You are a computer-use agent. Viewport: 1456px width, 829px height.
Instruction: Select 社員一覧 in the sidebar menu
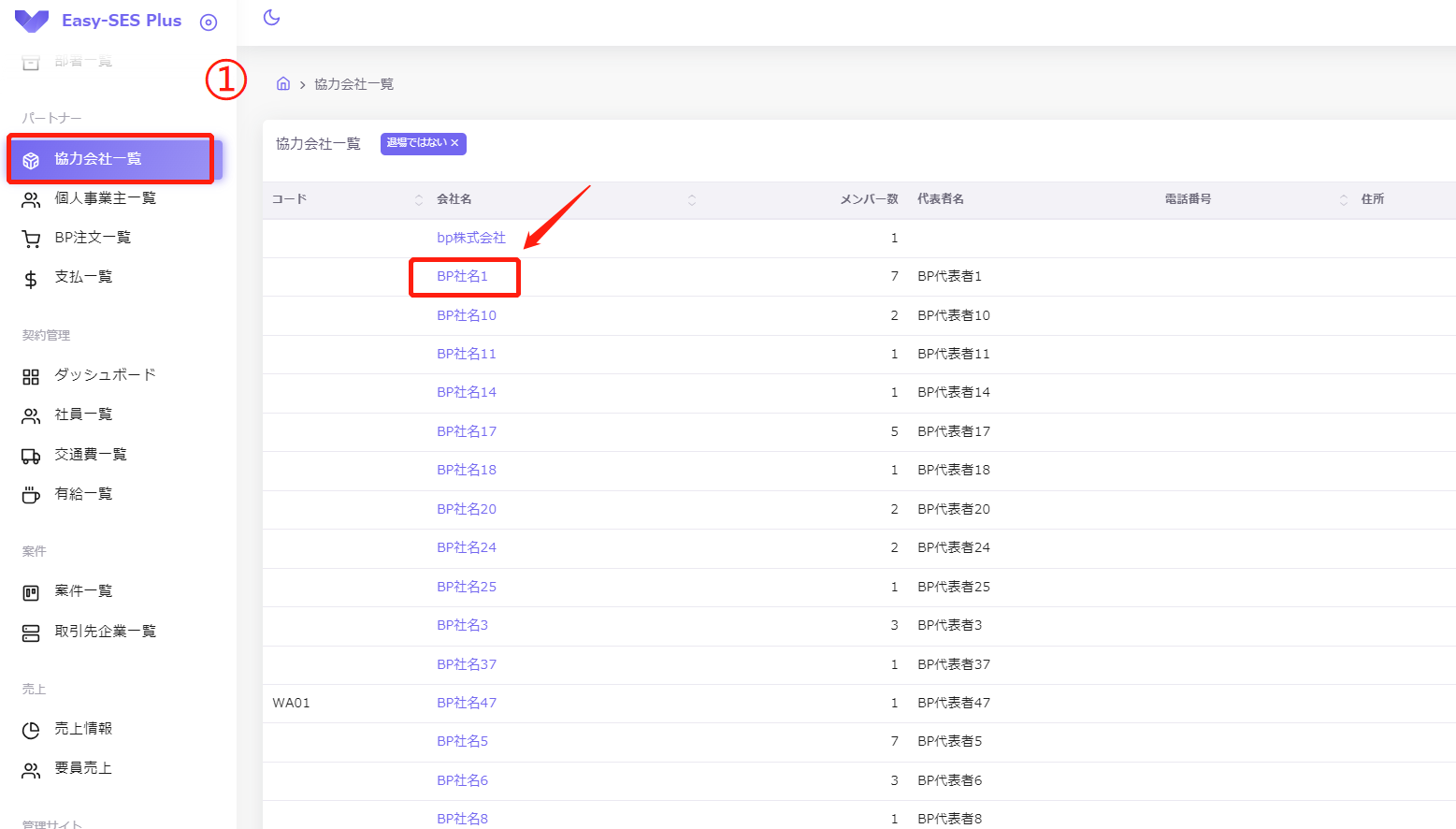click(x=83, y=414)
